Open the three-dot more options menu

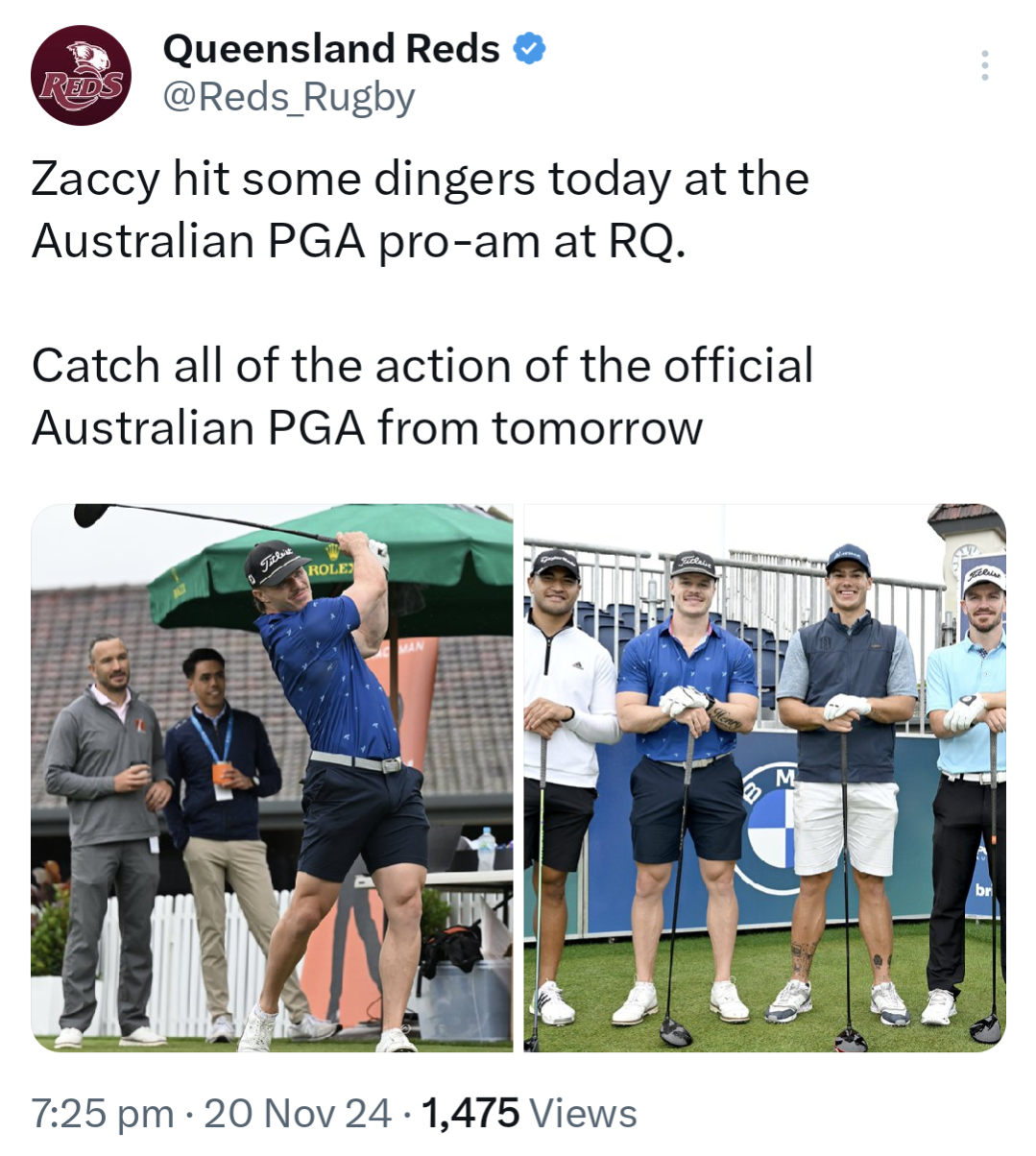tap(984, 64)
